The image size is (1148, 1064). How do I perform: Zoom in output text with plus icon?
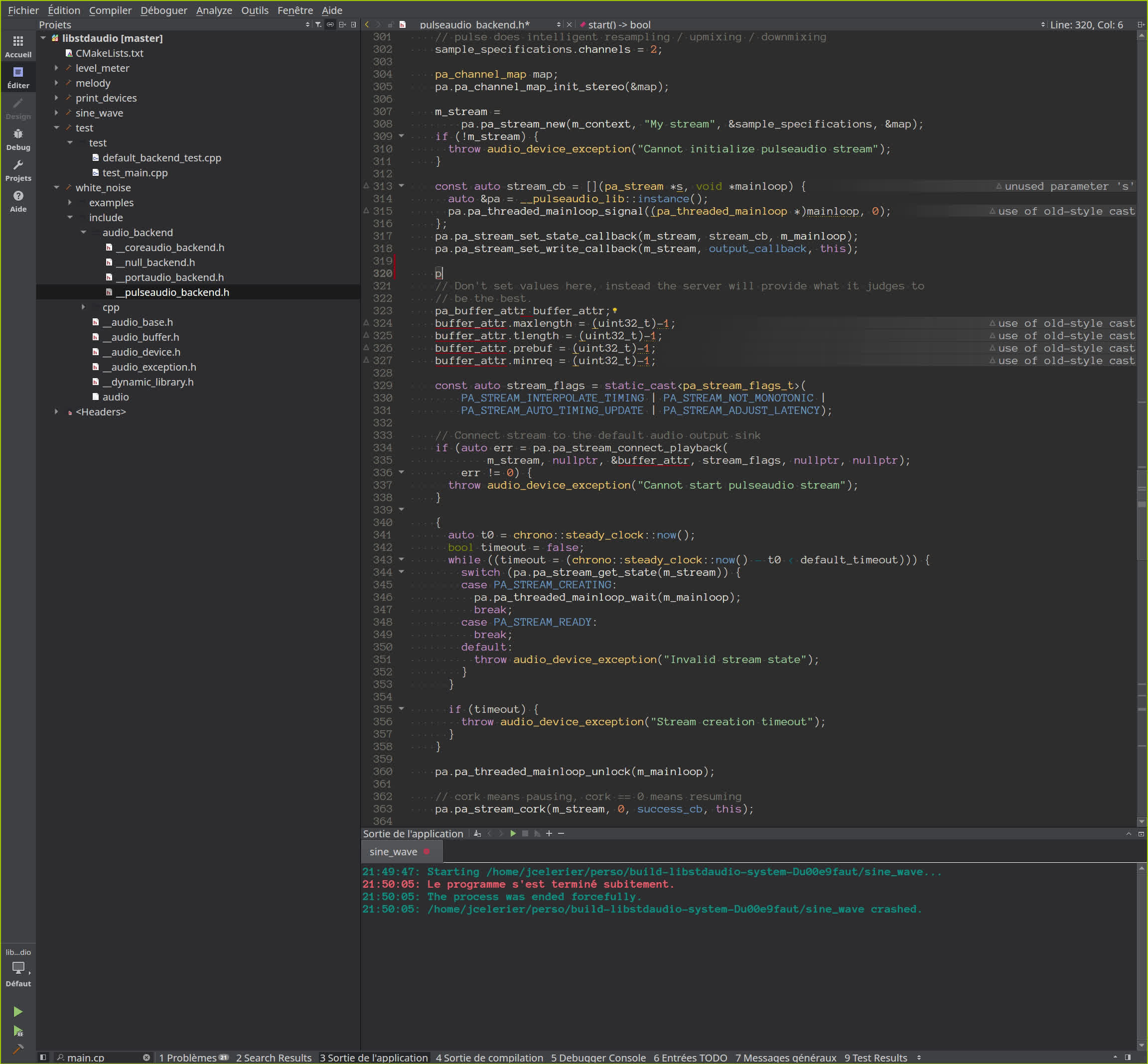(x=549, y=834)
